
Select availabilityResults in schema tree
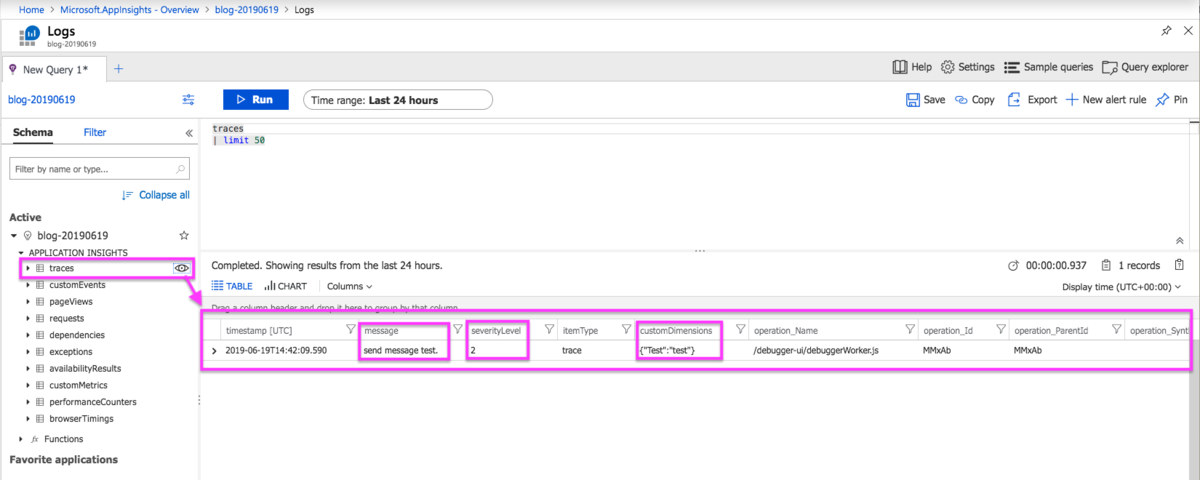pos(85,368)
